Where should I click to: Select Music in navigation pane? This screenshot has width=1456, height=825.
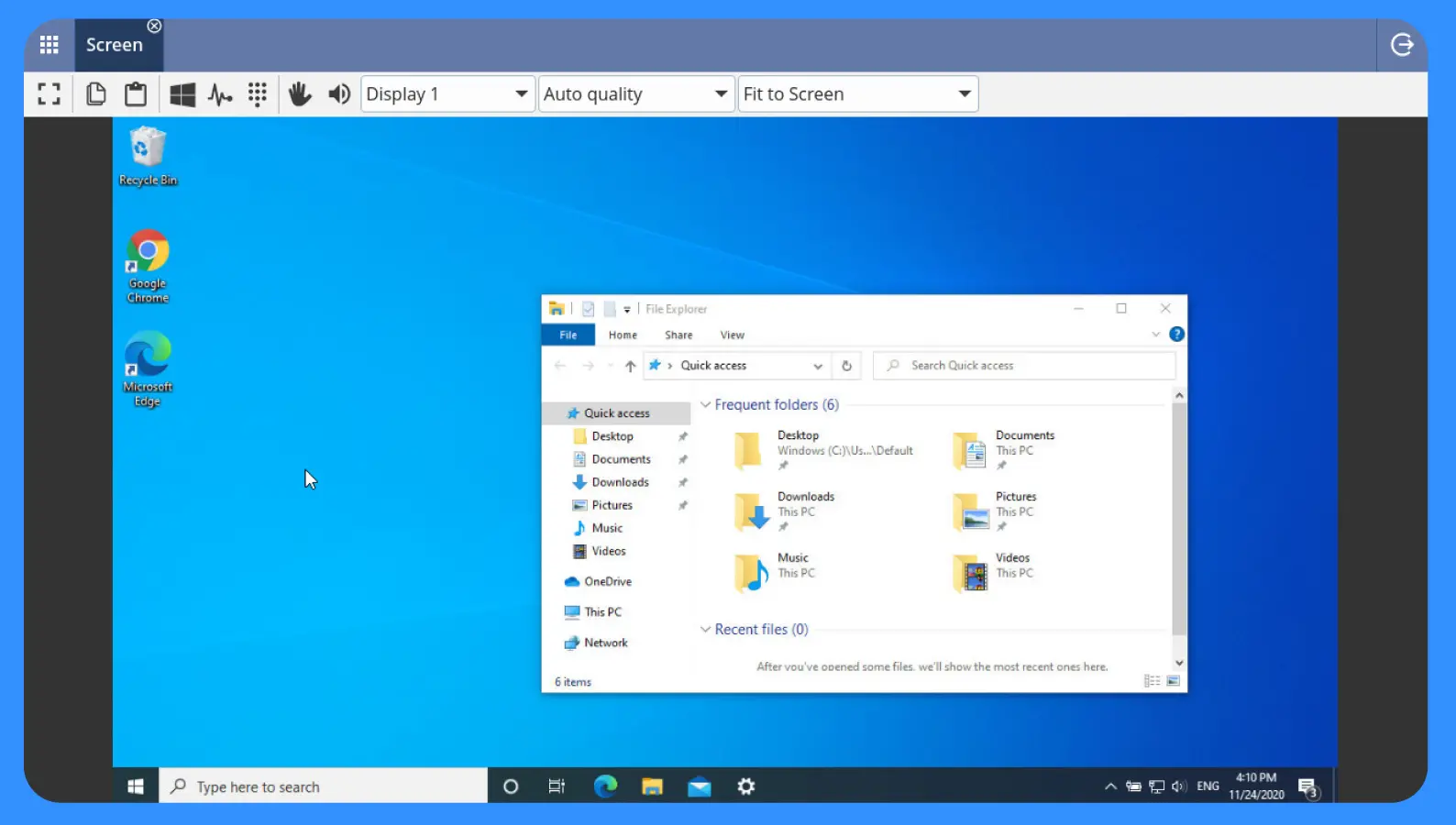tap(606, 528)
